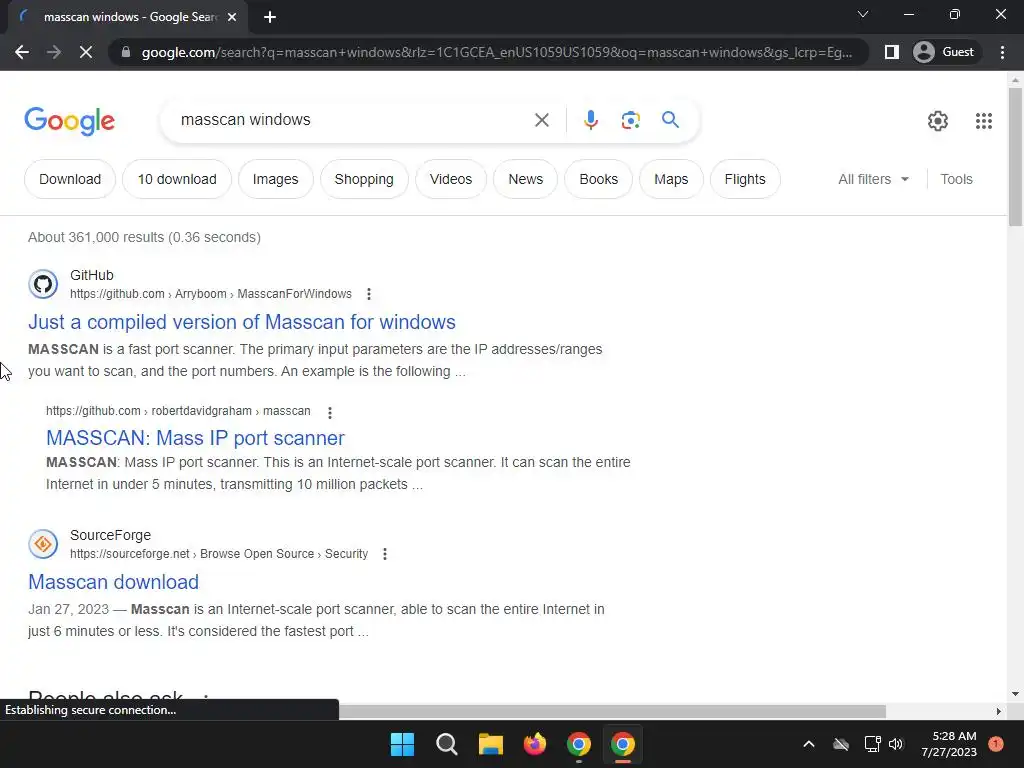
Task: Open File Explorer from taskbar
Action: click(490, 744)
